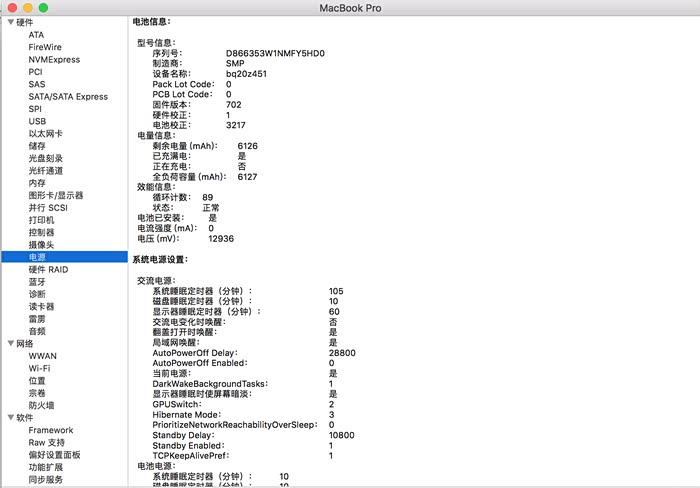Open the 光盘刻录 disc burning entry
Viewport: 700px width, 488px height.
coord(46,158)
